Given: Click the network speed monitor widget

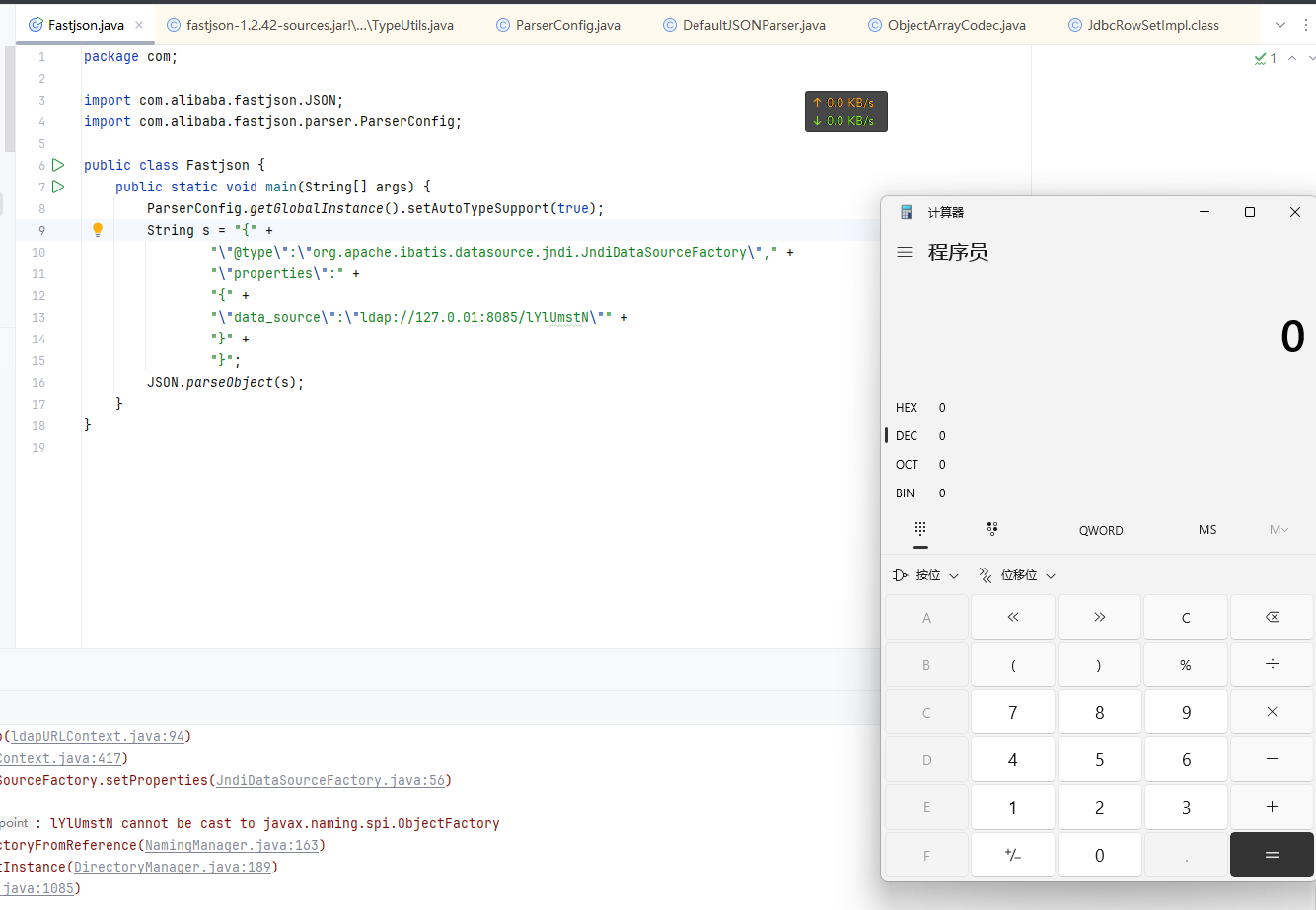Looking at the screenshot, I should point(846,112).
